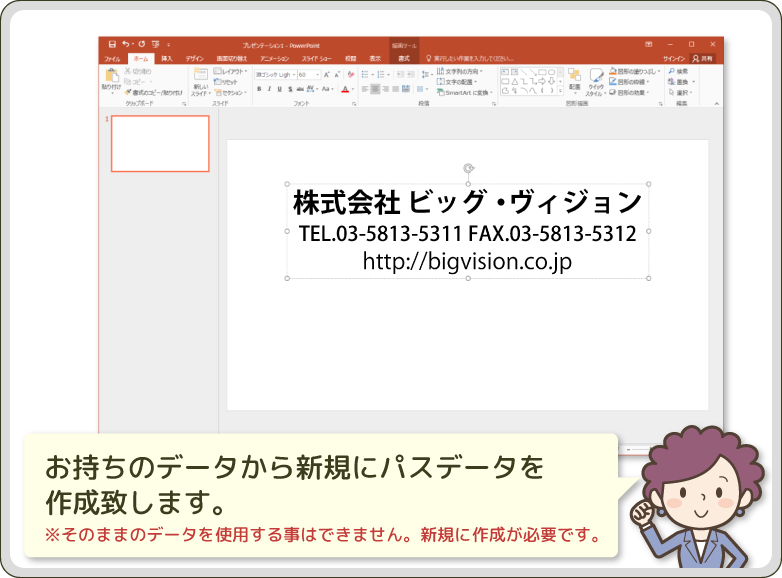Click the Shape Effects (図形の効果) icon
This screenshot has height=578, width=782.
pyautogui.click(x=613, y=93)
